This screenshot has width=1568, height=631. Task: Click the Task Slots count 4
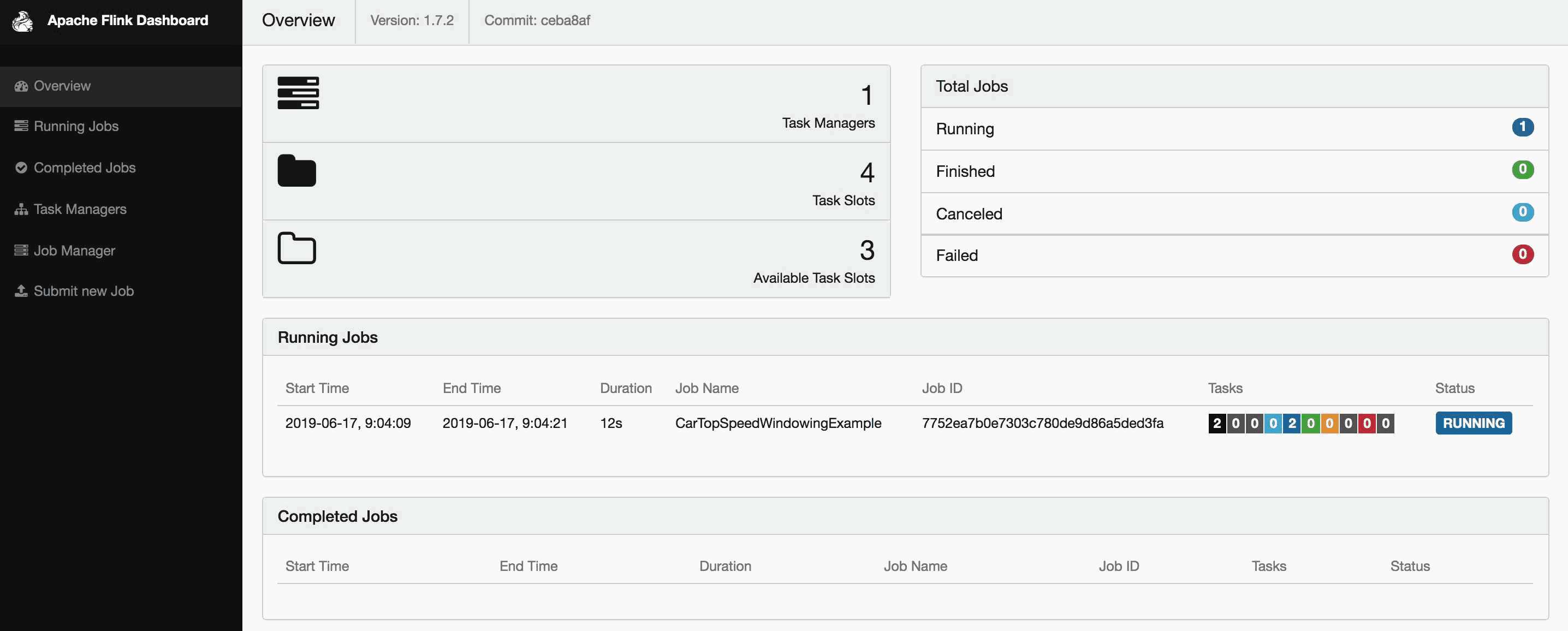868,174
